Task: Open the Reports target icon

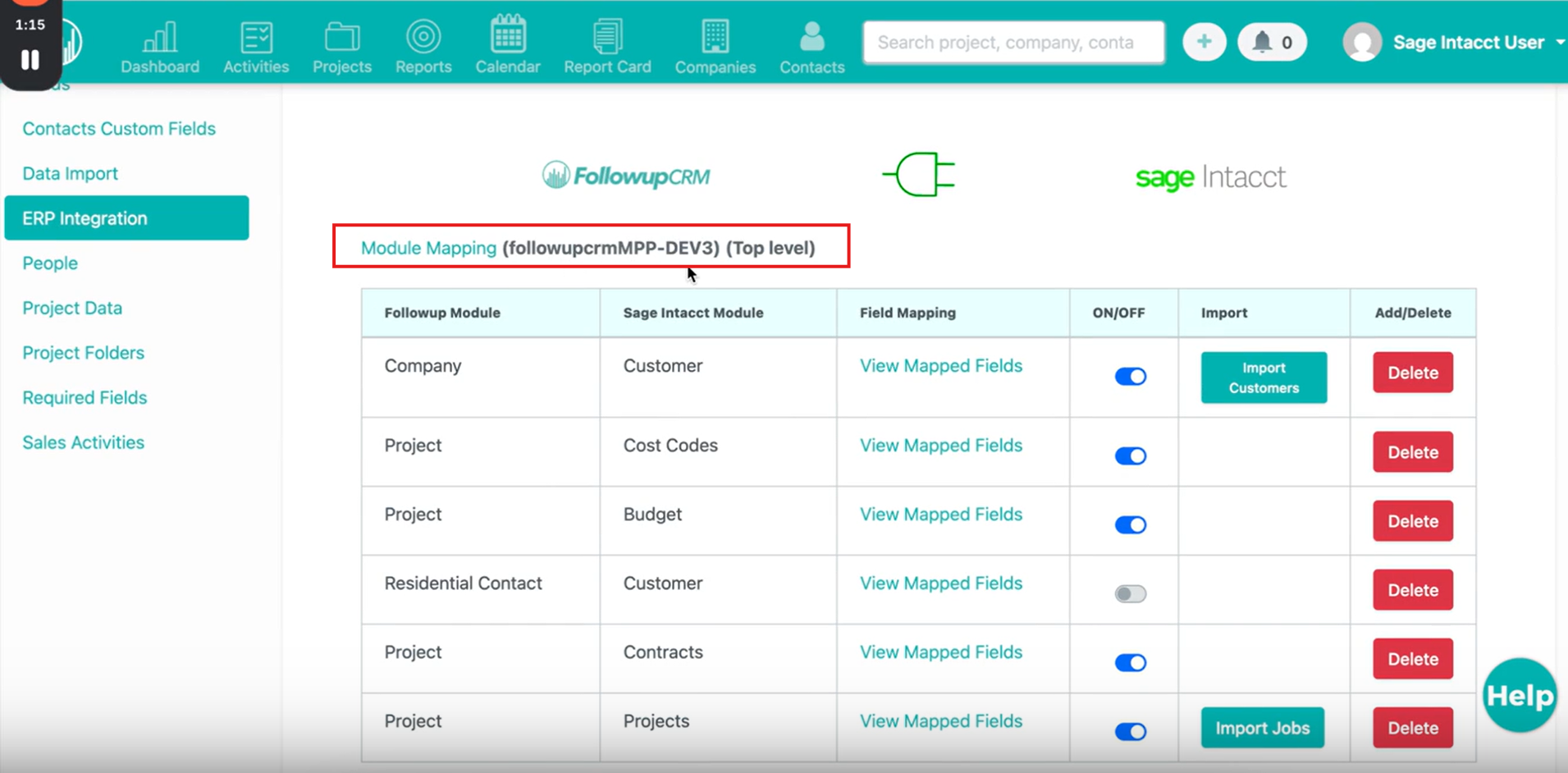Action: tap(423, 37)
